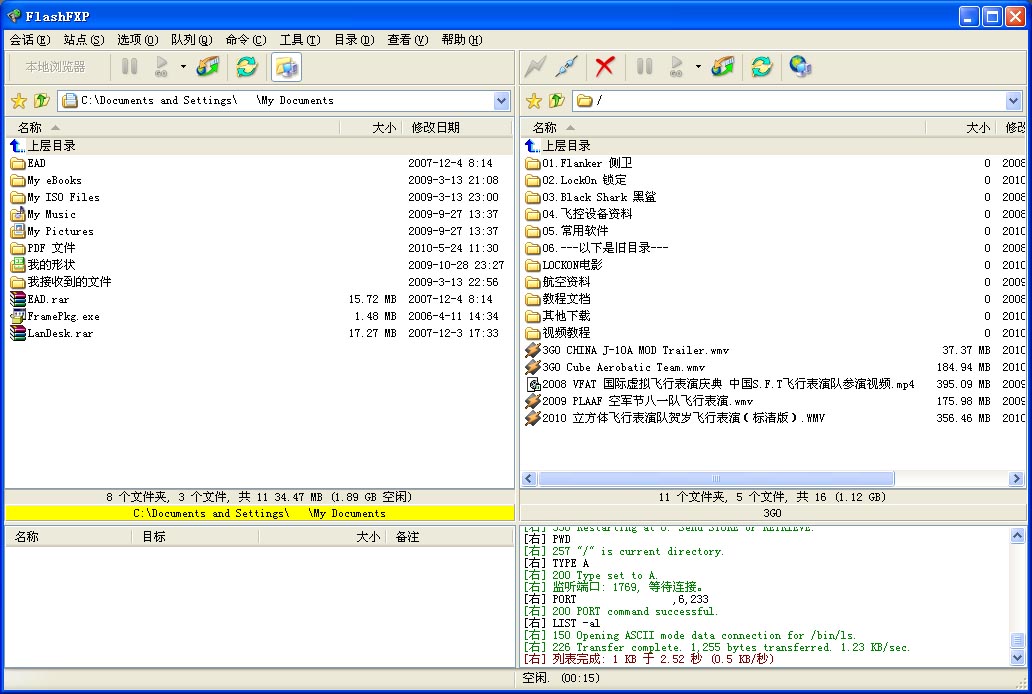This screenshot has height=694, width=1032.
Task: Click the left pane up-folder icon
Action: [41, 101]
